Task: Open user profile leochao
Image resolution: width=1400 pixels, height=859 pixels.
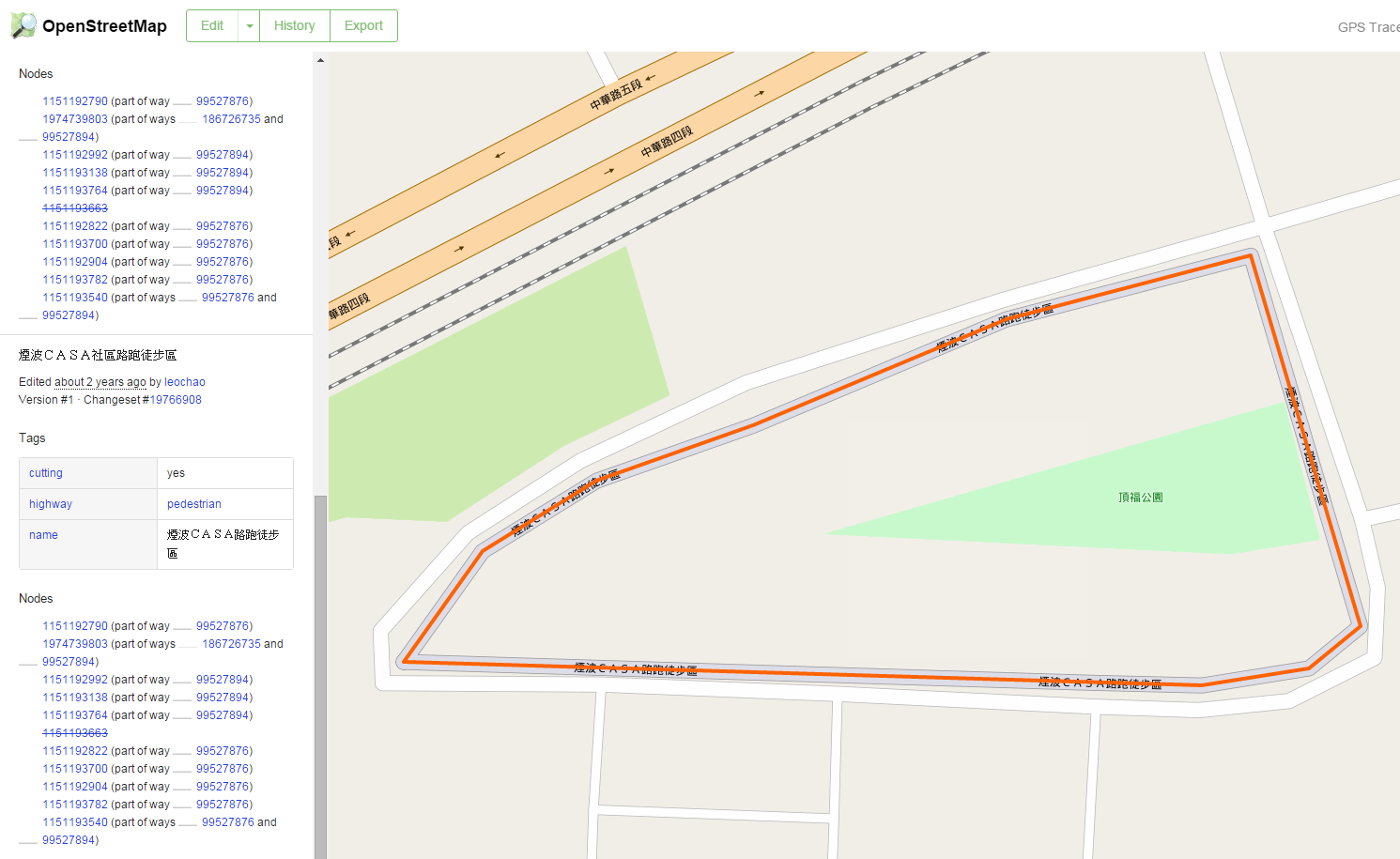Action: 185,382
